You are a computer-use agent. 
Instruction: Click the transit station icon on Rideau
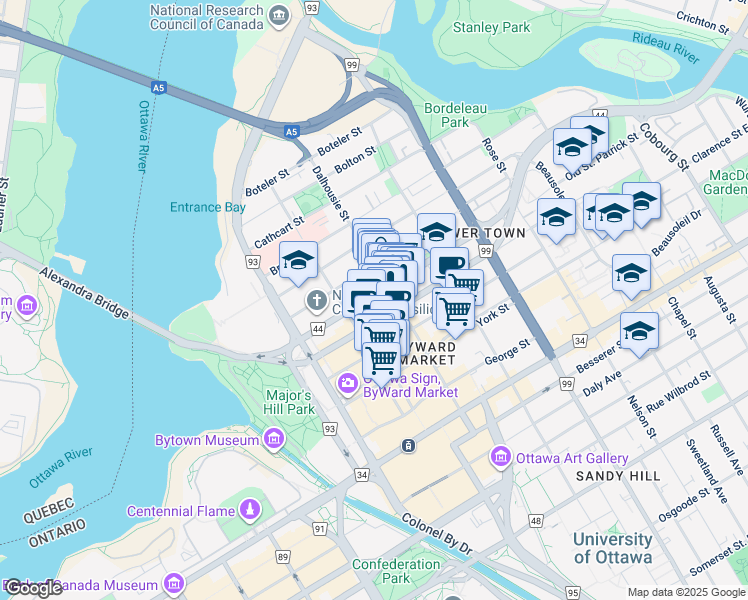[408, 446]
